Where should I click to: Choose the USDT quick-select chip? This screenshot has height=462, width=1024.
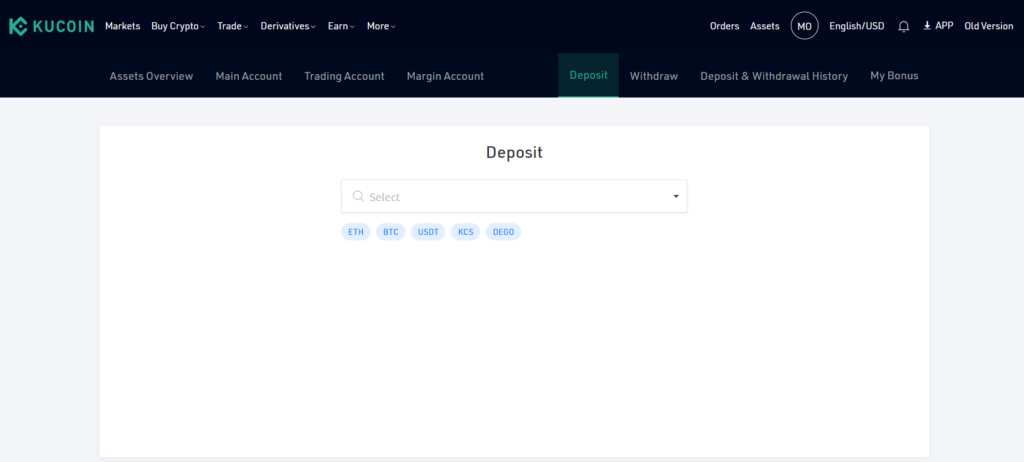pyautogui.click(x=428, y=232)
